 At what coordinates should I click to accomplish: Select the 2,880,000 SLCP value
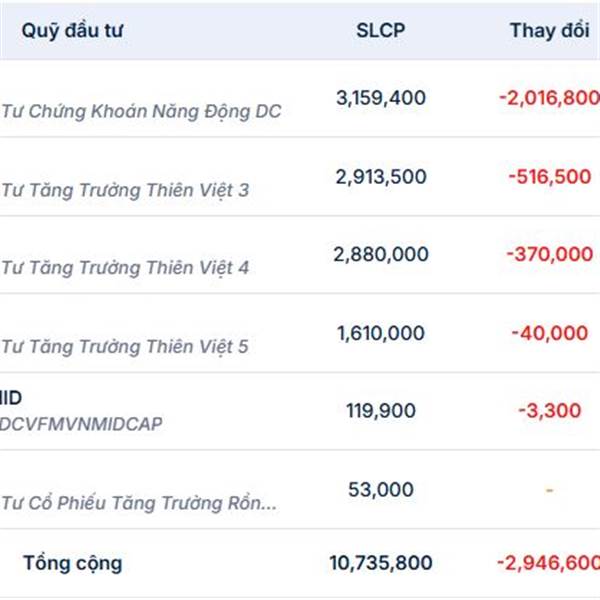[x=380, y=254]
